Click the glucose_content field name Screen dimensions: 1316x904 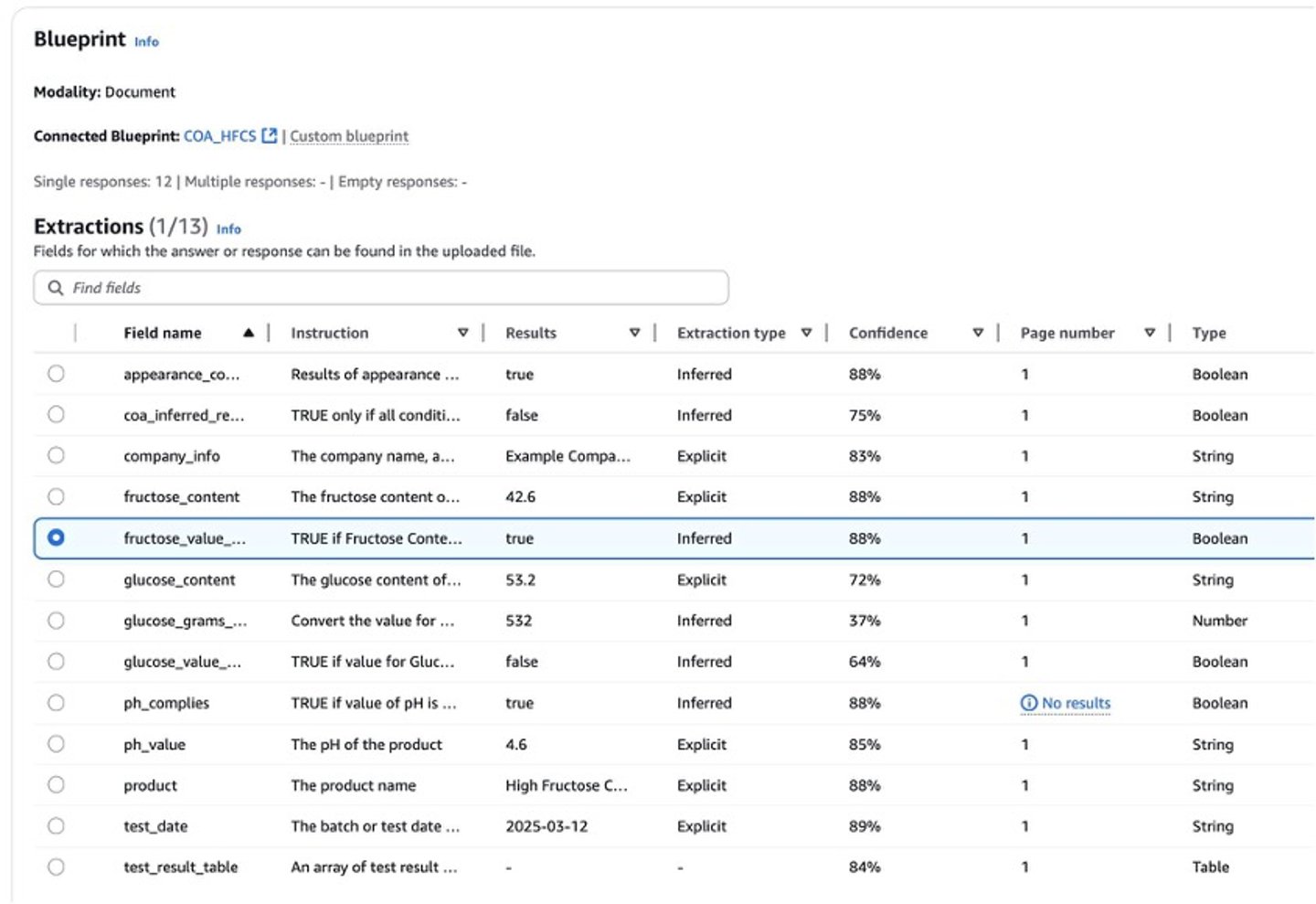click(x=179, y=580)
